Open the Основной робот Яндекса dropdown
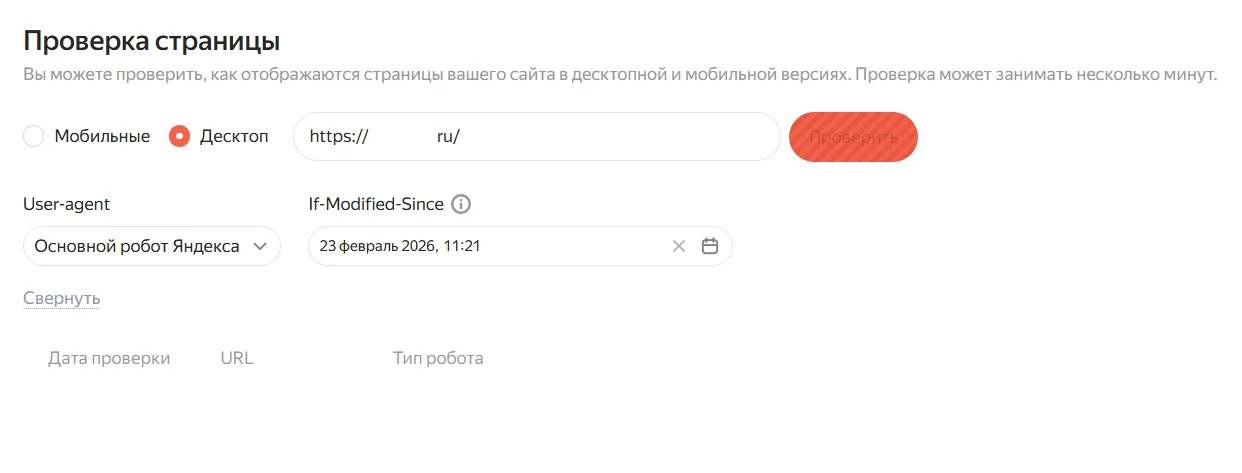Image resolution: width=1242 pixels, height=473 pixels. click(x=137, y=246)
